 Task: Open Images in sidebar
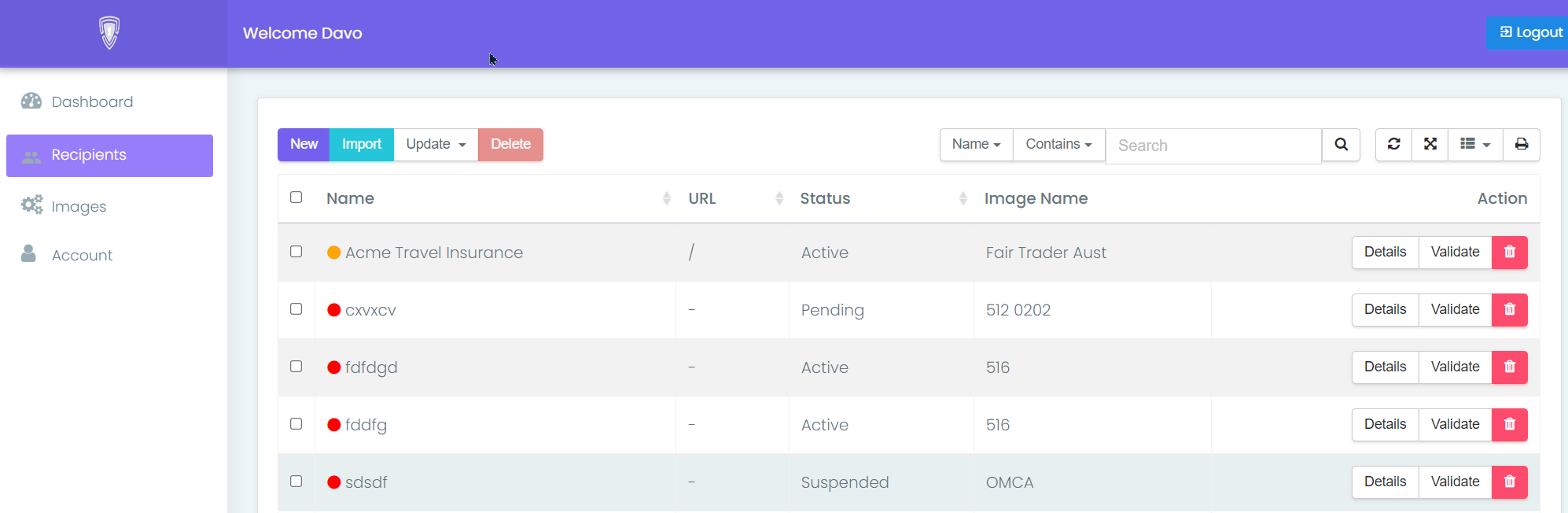(x=109, y=206)
